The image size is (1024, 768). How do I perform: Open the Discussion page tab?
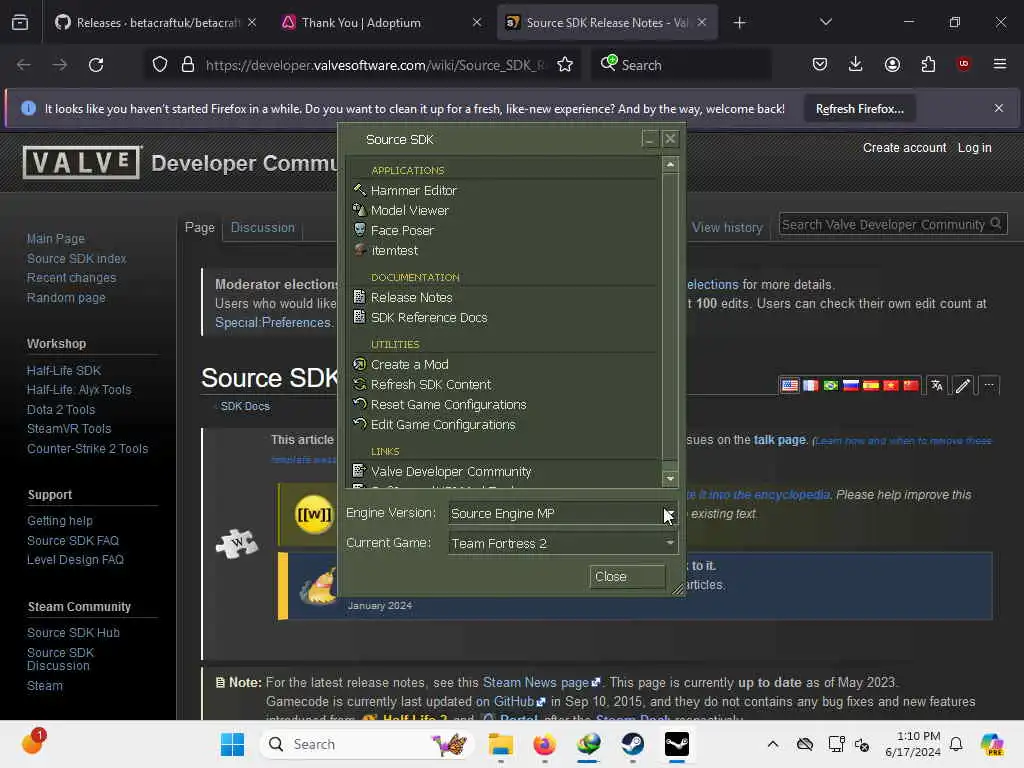click(x=263, y=227)
